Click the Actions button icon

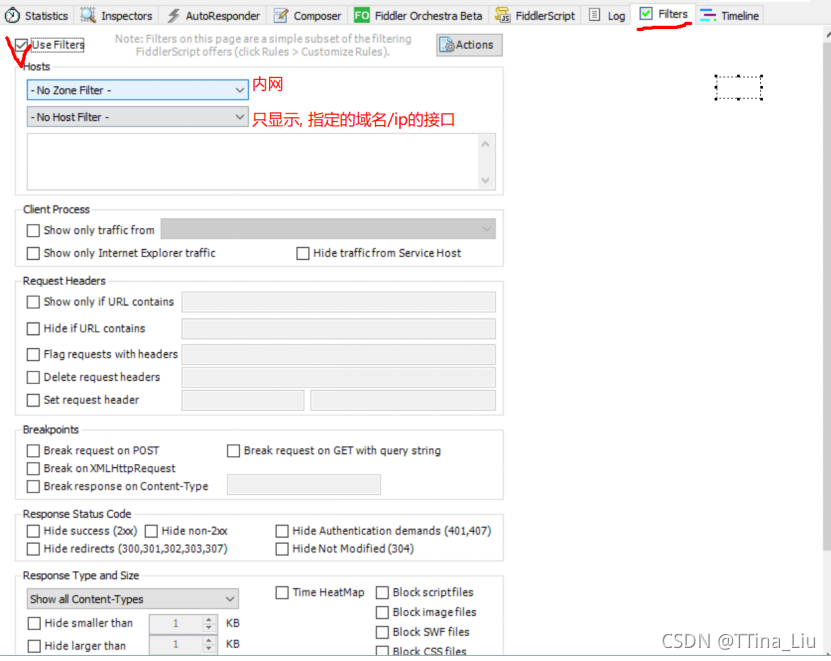coord(447,46)
